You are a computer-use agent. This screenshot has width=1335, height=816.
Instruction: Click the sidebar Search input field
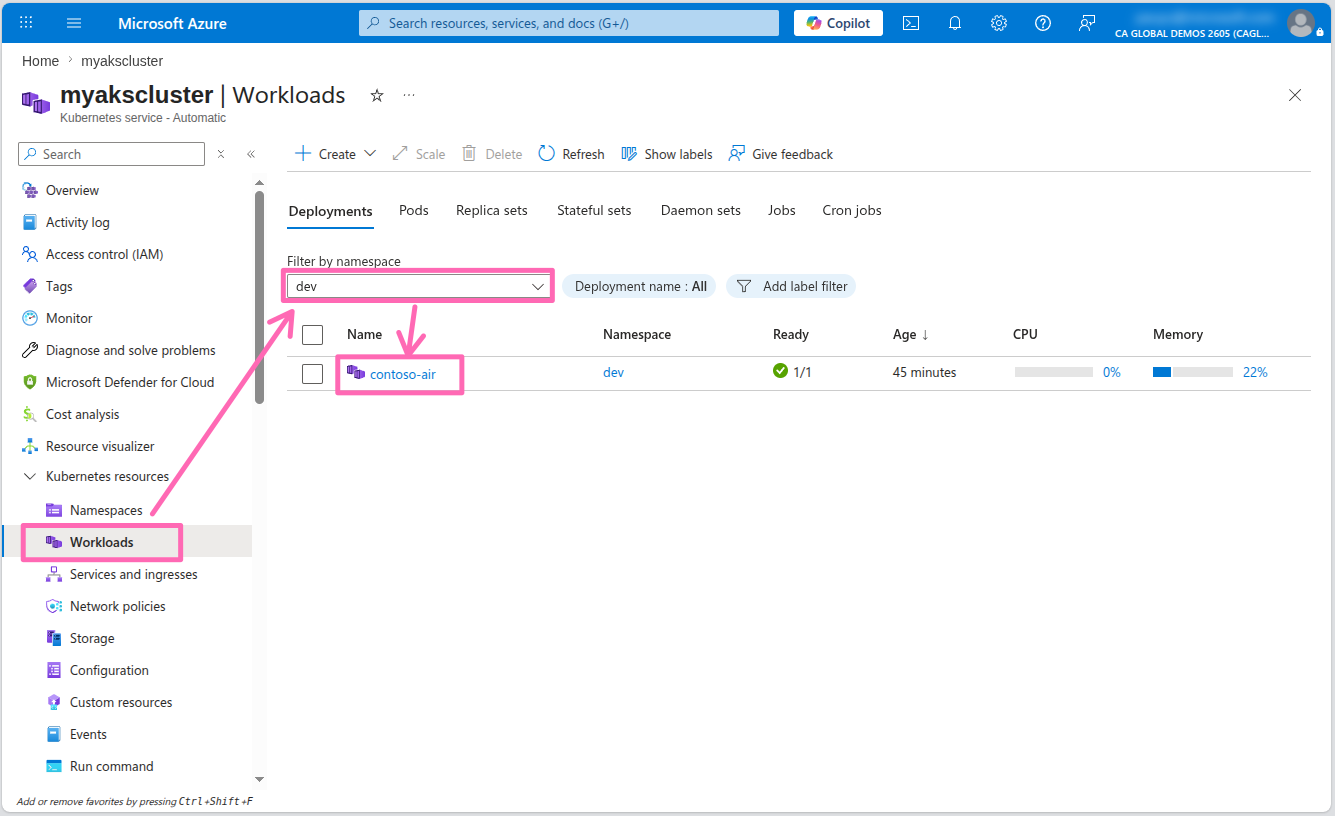[x=112, y=154]
